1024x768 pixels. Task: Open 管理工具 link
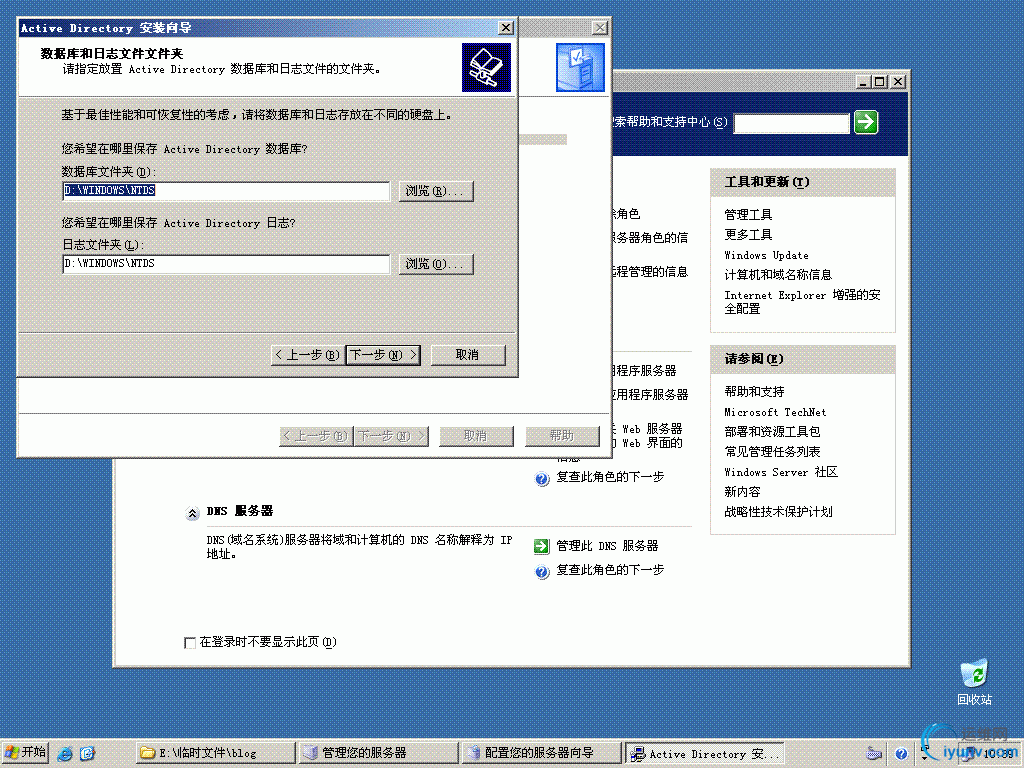coord(748,214)
